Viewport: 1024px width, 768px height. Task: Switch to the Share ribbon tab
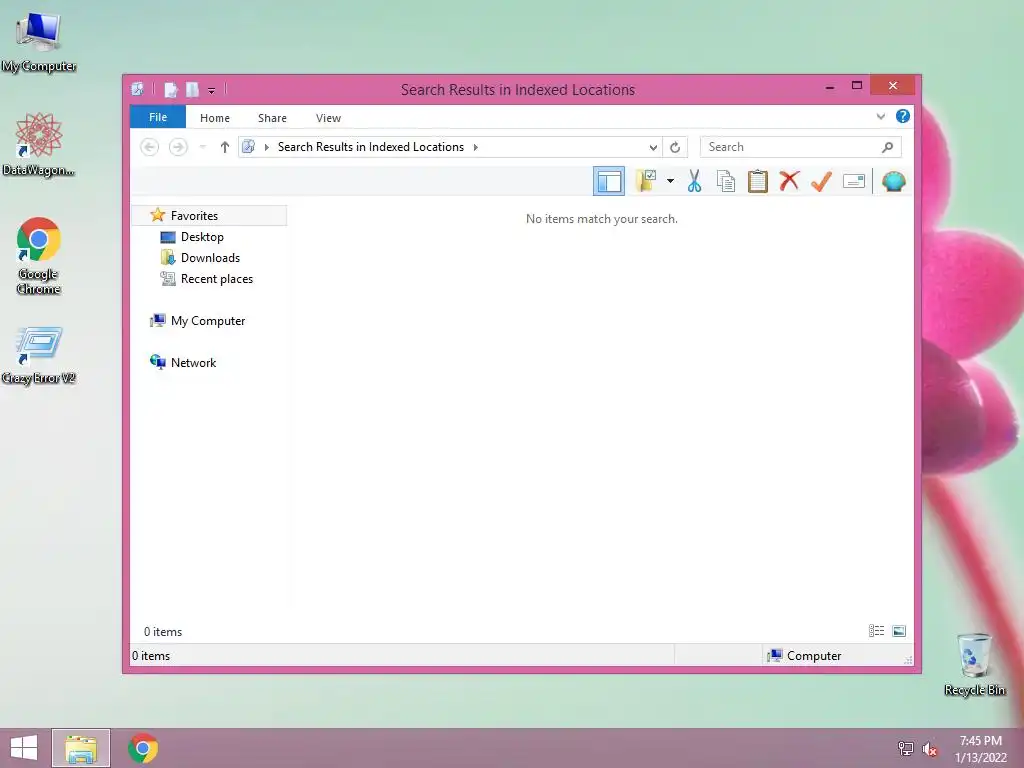[272, 118]
